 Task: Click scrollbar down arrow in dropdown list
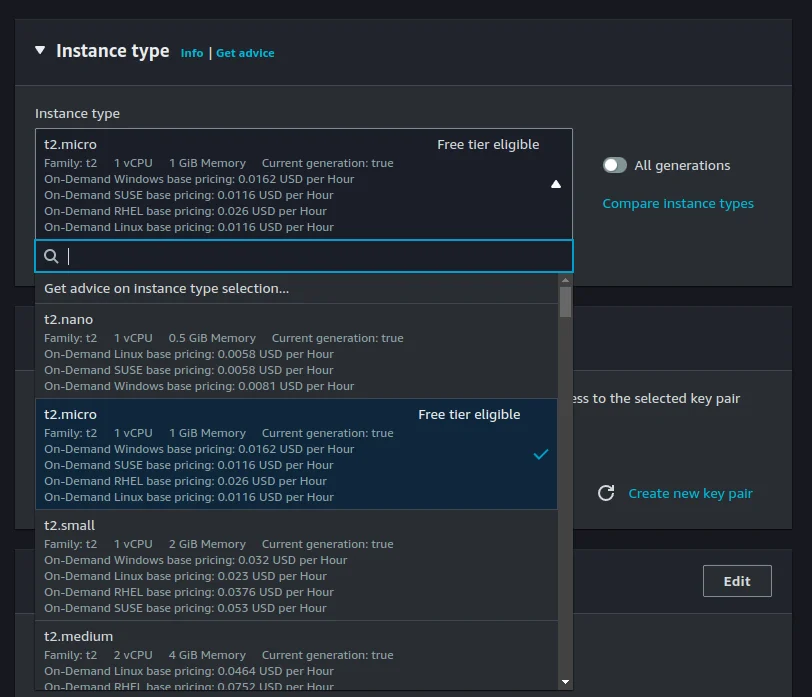pos(565,681)
